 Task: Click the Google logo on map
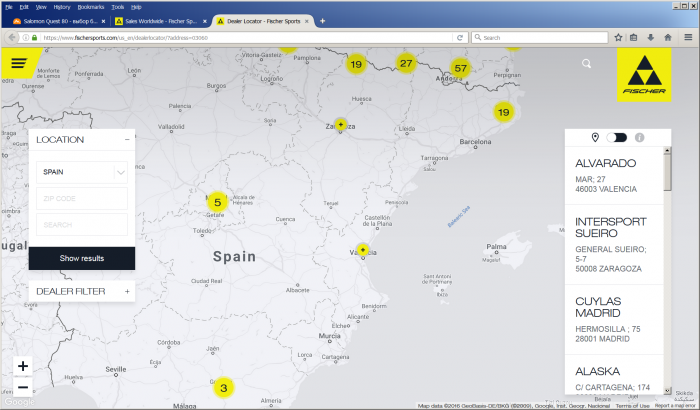[19, 402]
